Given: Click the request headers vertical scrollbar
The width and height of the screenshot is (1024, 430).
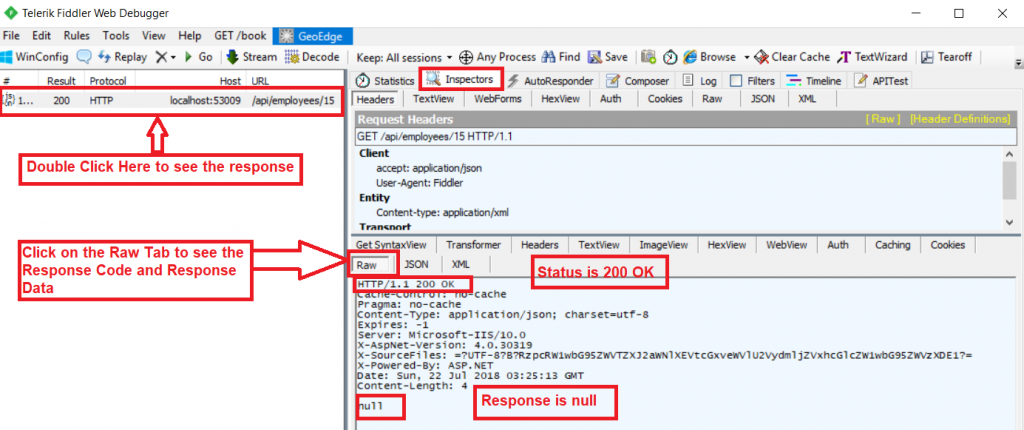Looking at the screenshot, I should (x=1009, y=182).
